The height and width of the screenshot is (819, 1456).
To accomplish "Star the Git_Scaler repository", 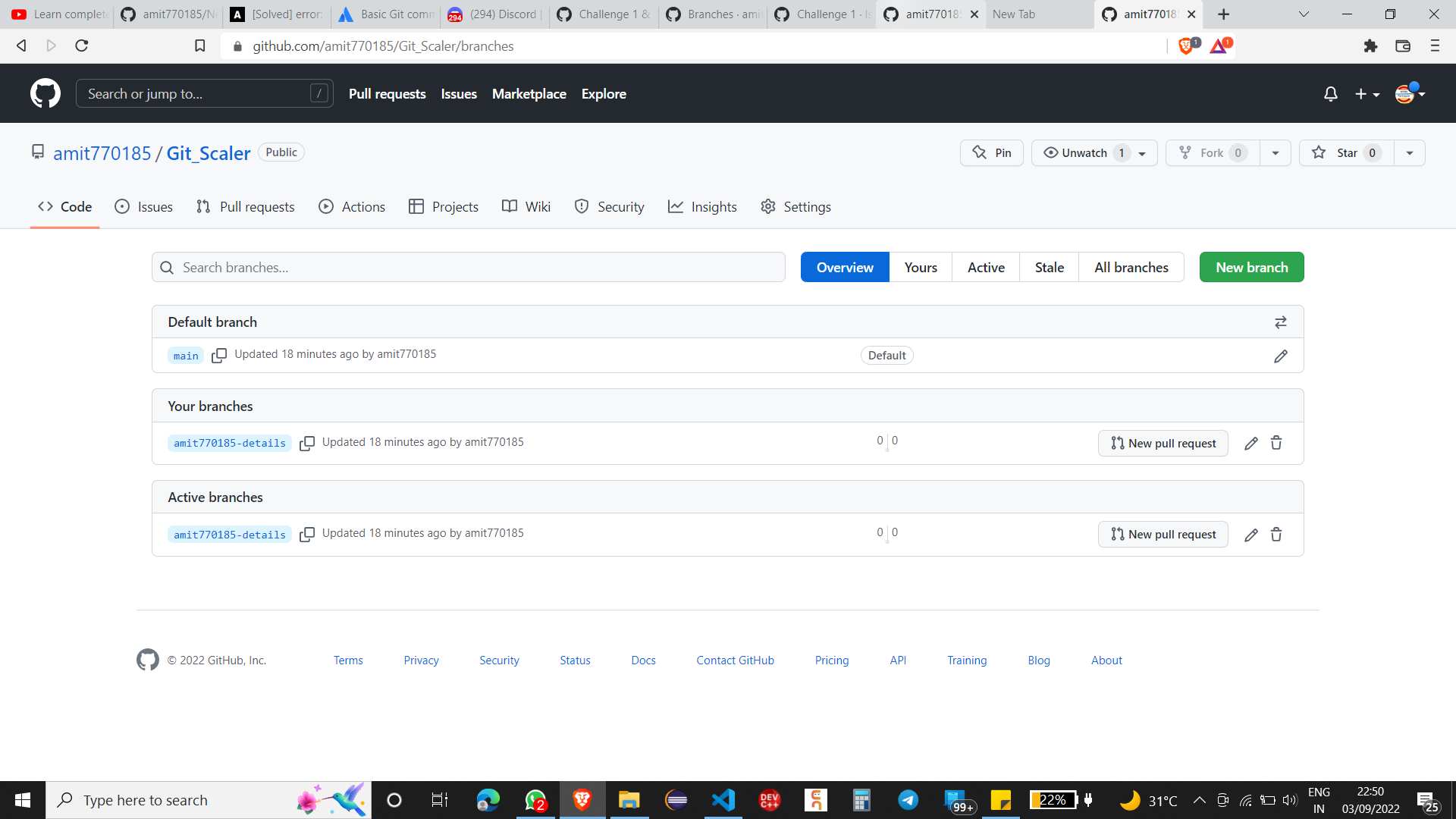I will coord(1345,152).
